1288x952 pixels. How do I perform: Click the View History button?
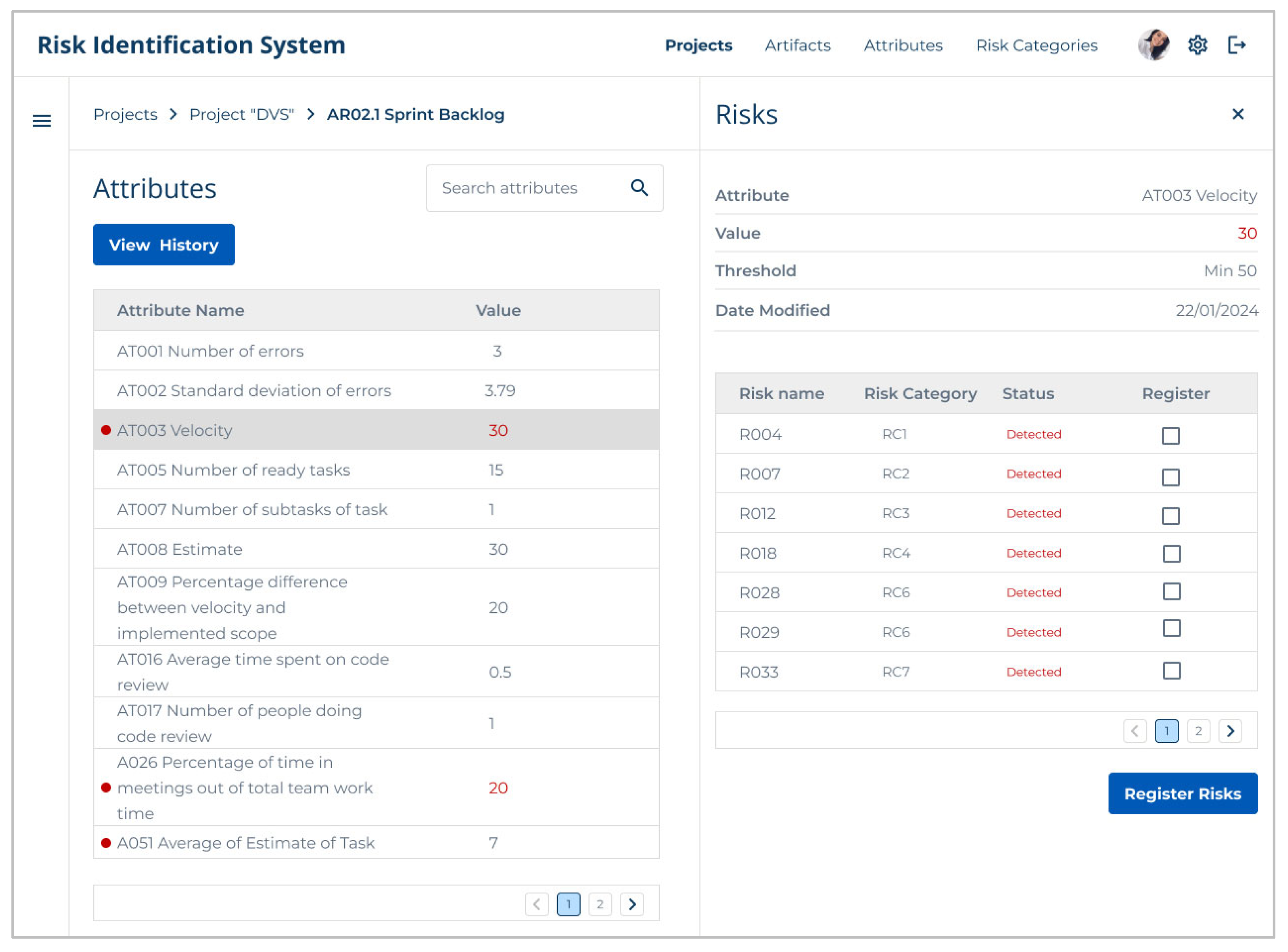[164, 244]
